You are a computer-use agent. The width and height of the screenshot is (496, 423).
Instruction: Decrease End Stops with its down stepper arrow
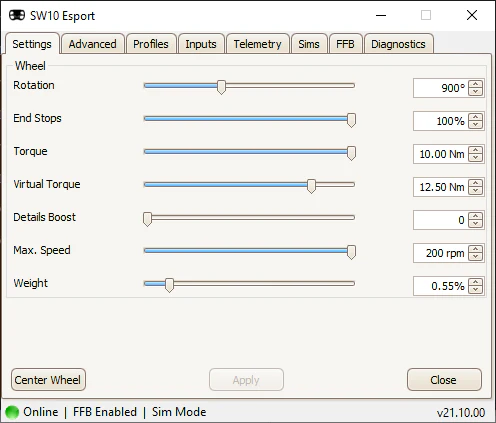coord(475,125)
